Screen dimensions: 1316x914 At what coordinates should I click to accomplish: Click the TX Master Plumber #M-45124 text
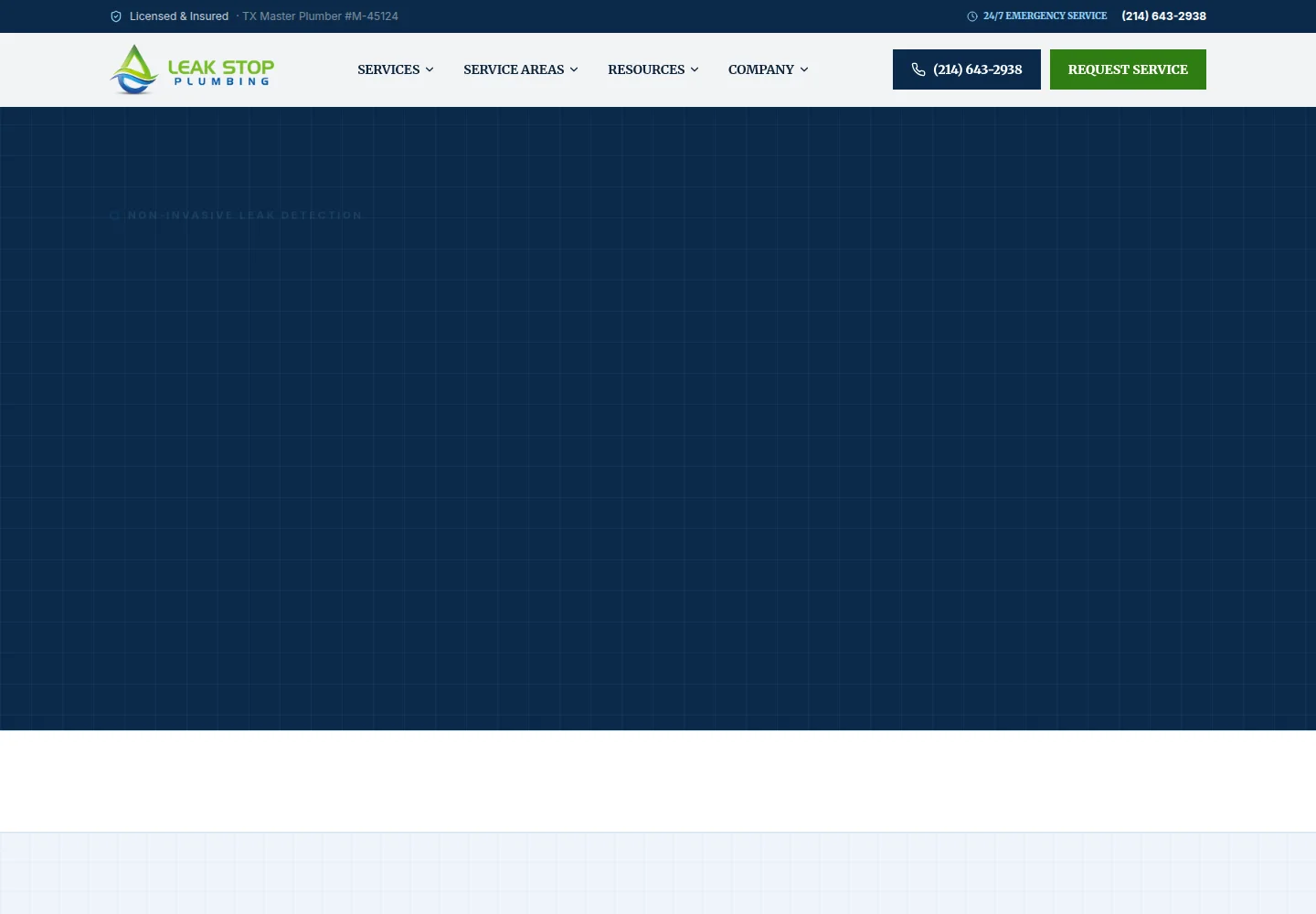coord(320,16)
